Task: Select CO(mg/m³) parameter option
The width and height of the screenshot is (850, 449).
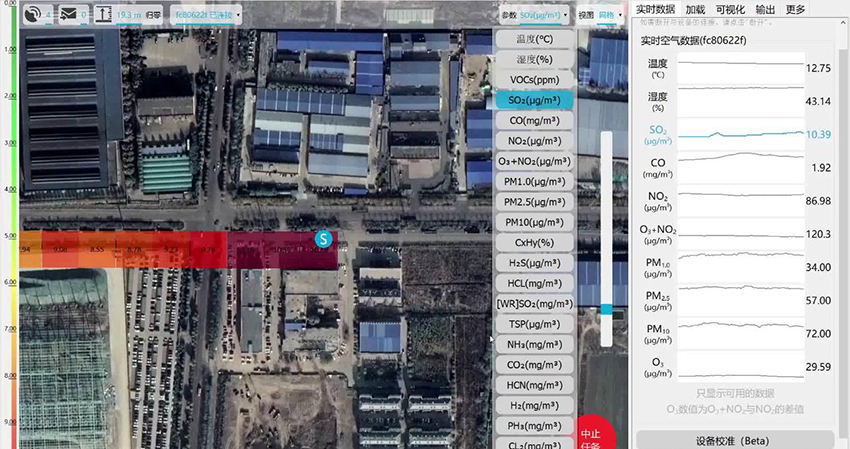Action: [x=534, y=121]
